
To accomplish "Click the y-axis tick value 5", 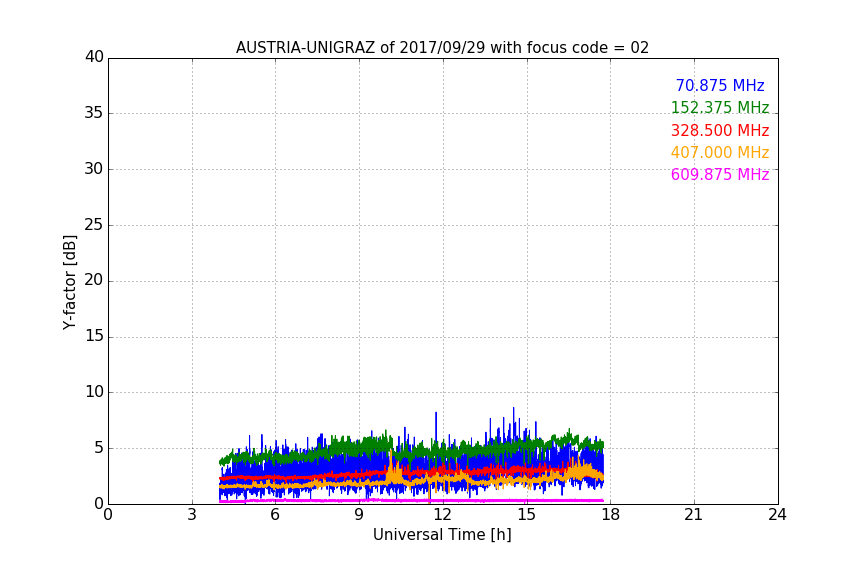I will tap(99, 448).
